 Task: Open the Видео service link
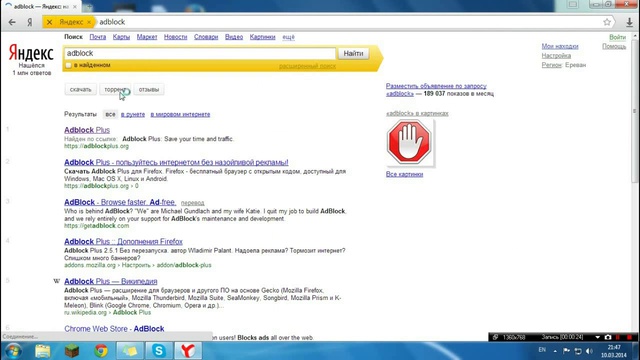[x=234, y=37]
